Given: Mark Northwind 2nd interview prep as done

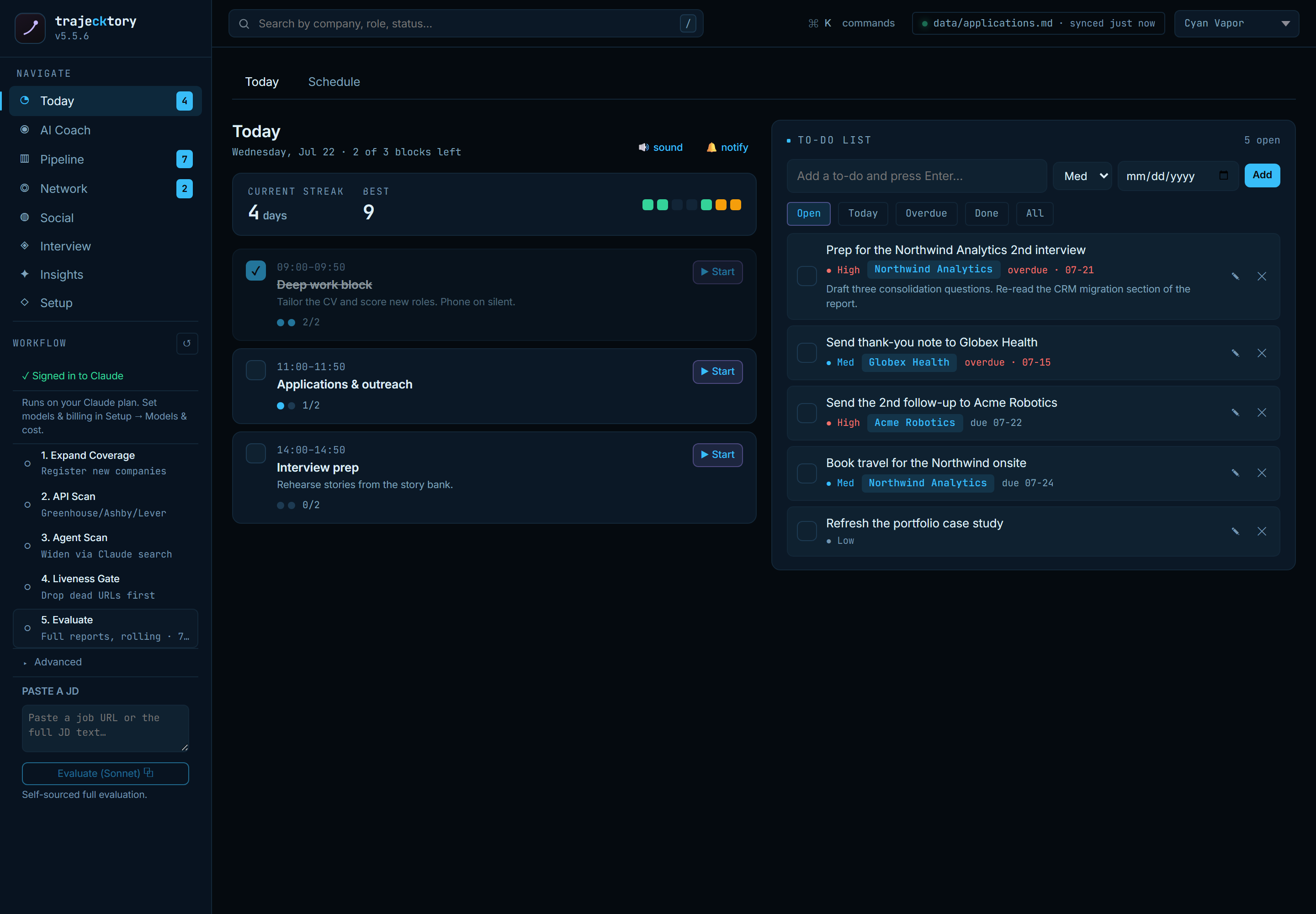Looking at the screenshot, I should point(807,276).
